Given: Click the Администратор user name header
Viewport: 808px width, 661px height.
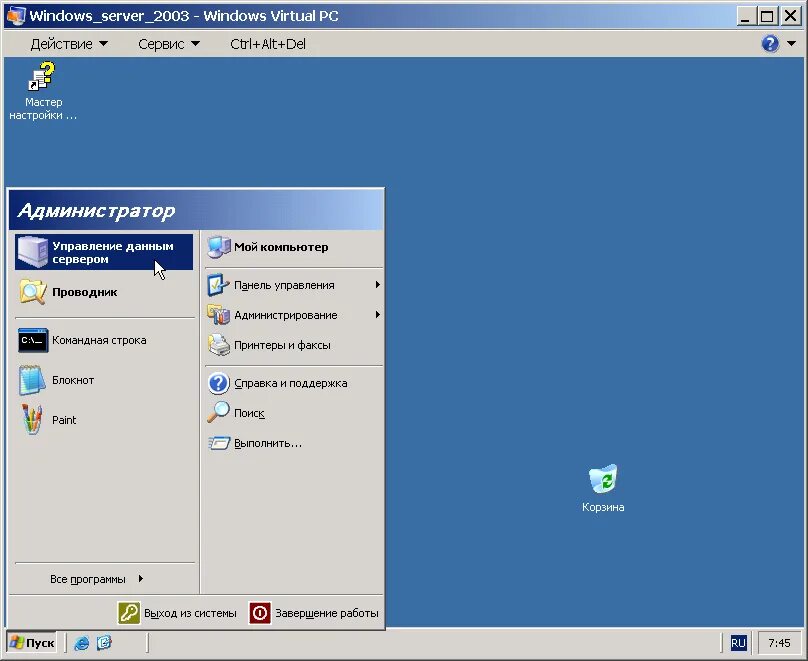Looking at the screenshot, I should tap(96, 210).
